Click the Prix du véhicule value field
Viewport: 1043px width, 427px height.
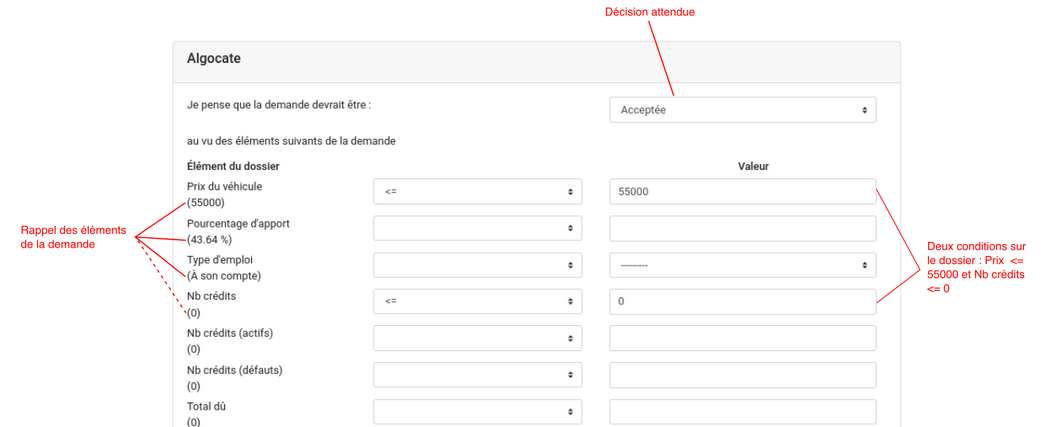pyautogui.click(x=742, y=191)
